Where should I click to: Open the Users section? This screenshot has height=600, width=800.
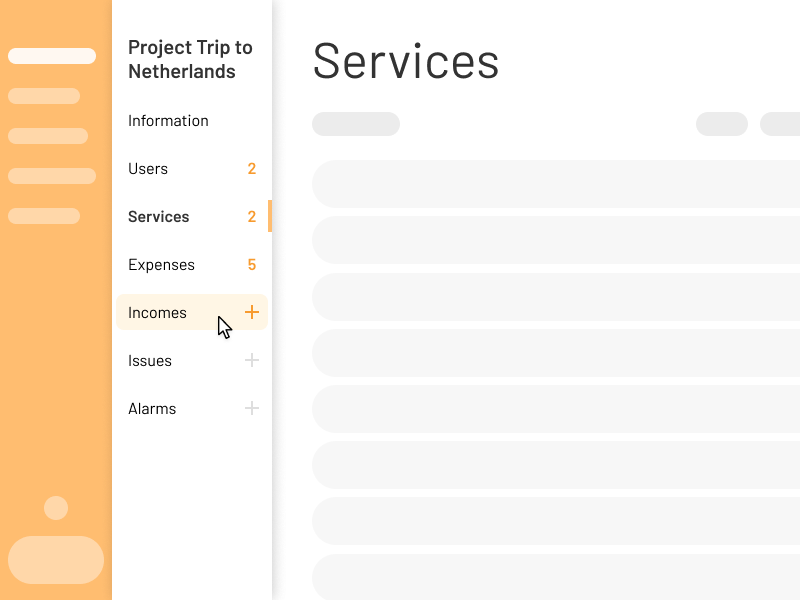pos(148,169)
